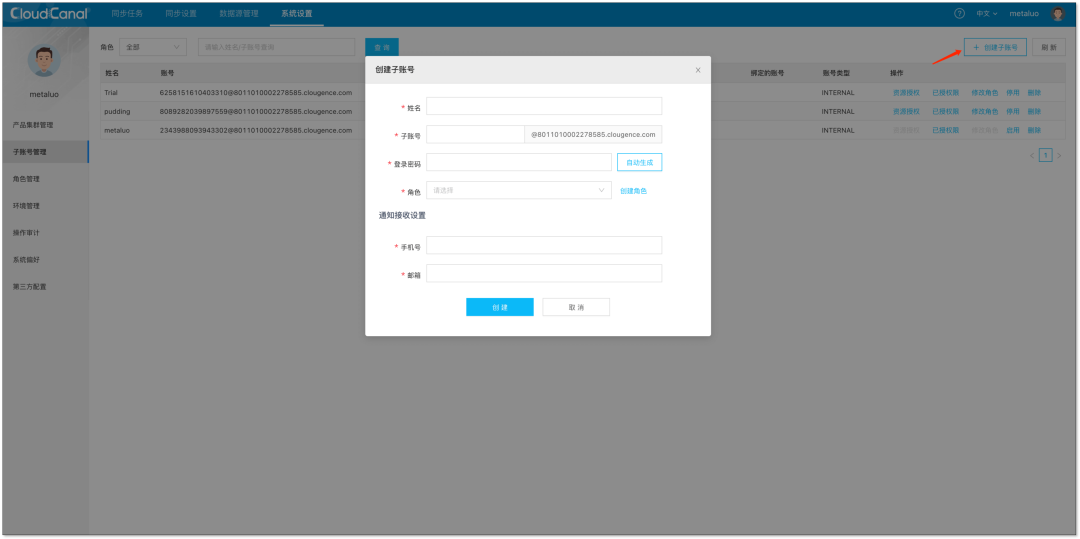Focus the 邮箱 input field

coord(544,273)
